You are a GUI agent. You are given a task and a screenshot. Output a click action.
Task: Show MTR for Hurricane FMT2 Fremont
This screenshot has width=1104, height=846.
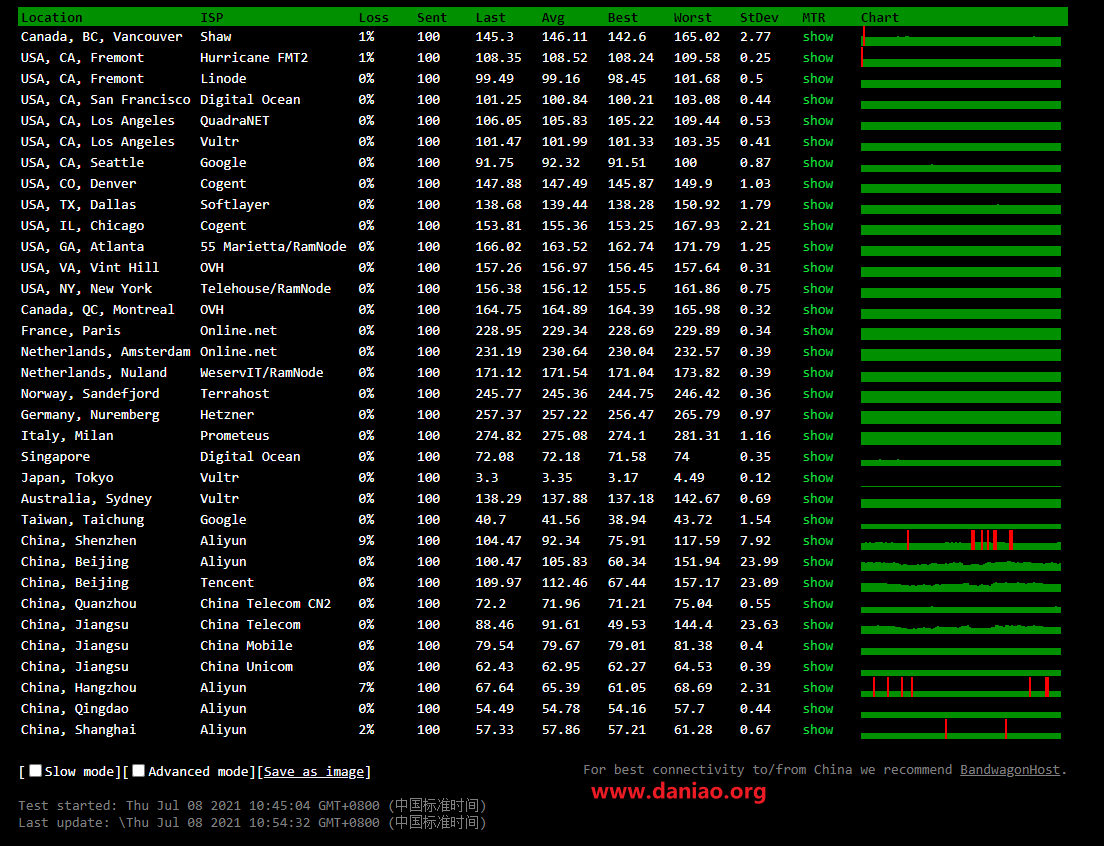click(817, 58)
